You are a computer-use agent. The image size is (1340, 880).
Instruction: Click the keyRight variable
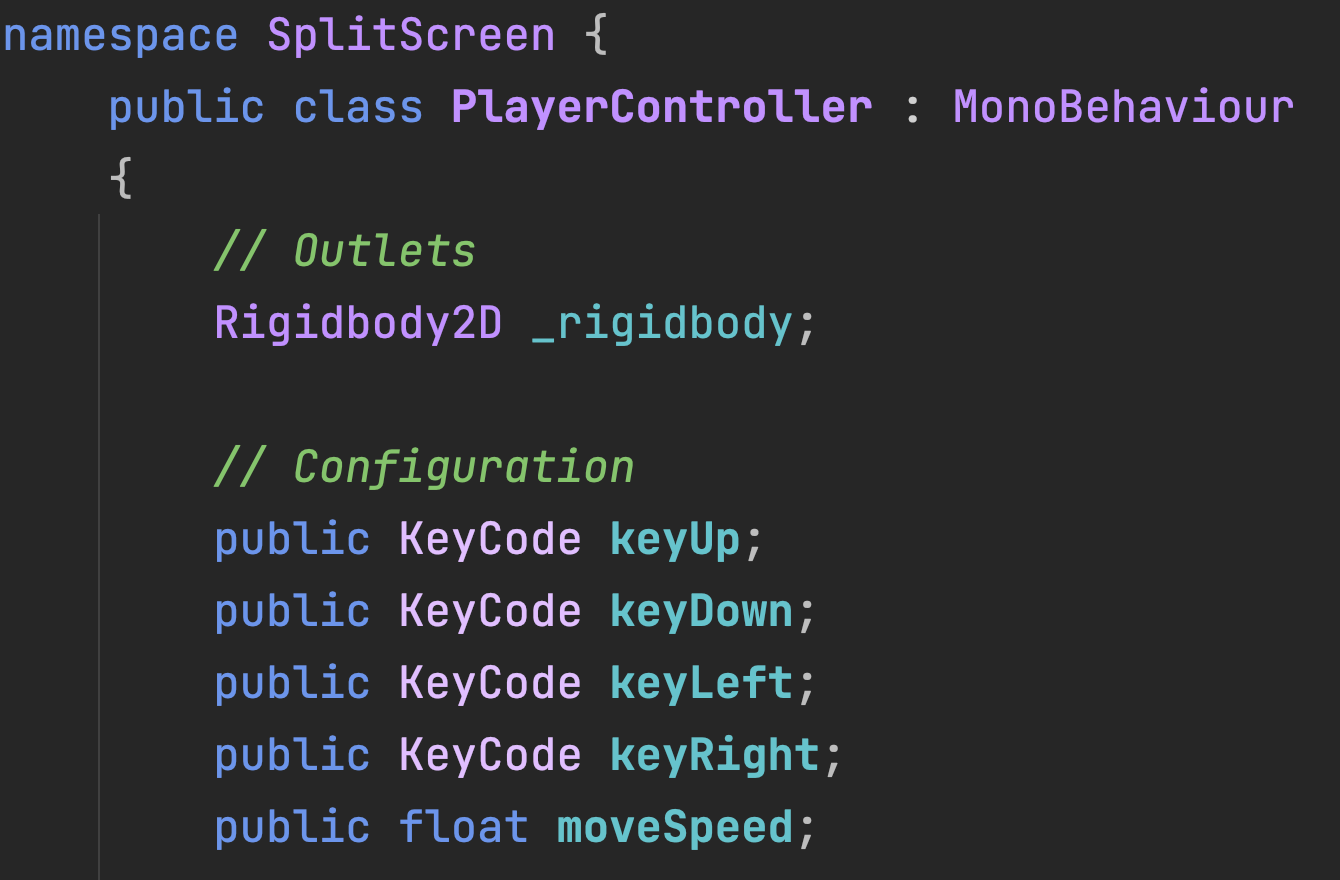pos(714,756)
